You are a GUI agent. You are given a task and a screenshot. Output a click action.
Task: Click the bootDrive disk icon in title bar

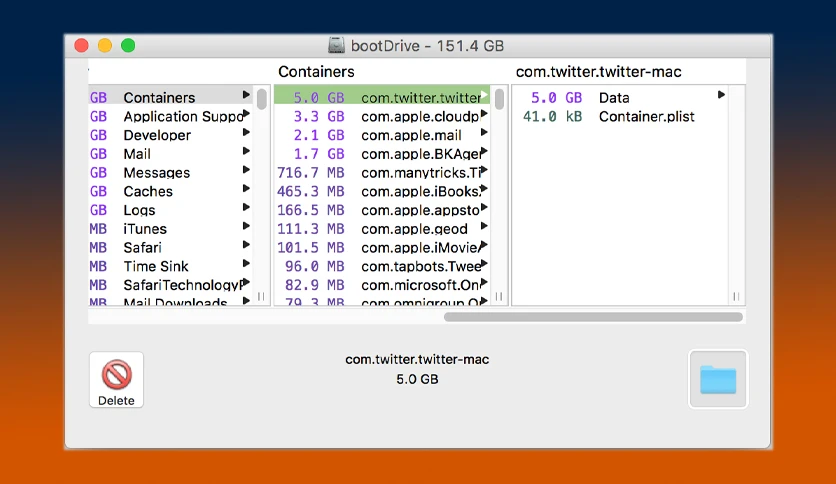[x=336, y=45]
